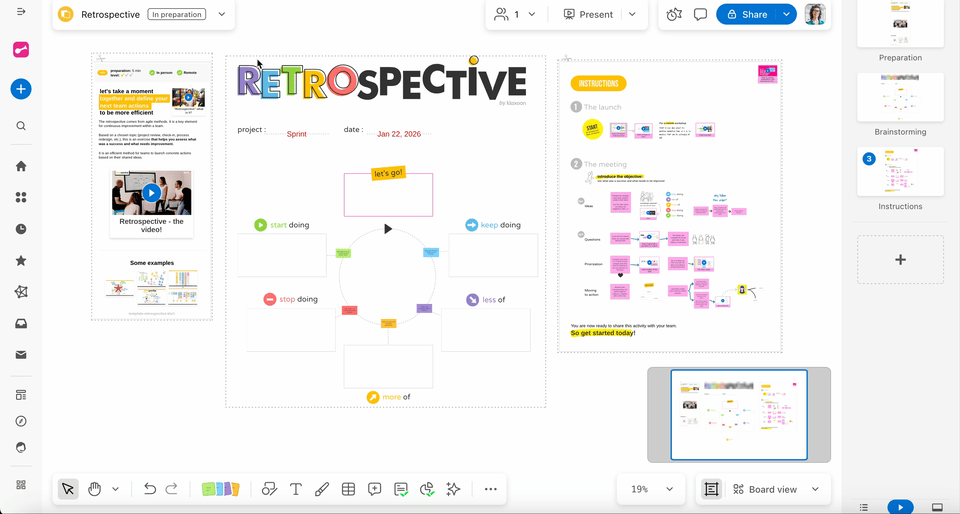Expand the left sidebar menu

click(21, 12)
